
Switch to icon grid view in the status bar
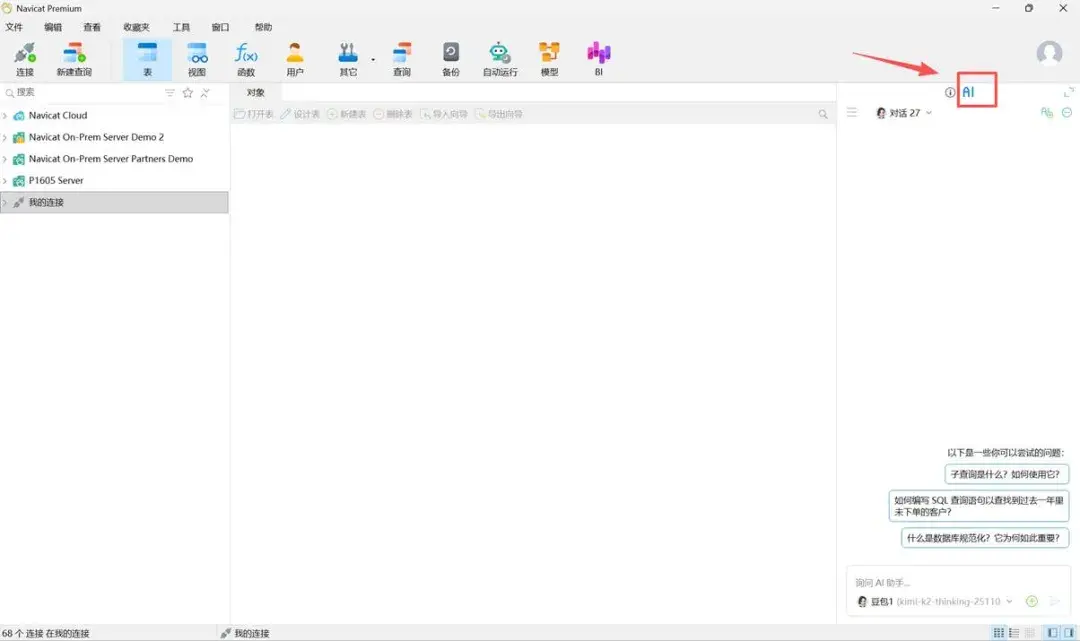998,633
